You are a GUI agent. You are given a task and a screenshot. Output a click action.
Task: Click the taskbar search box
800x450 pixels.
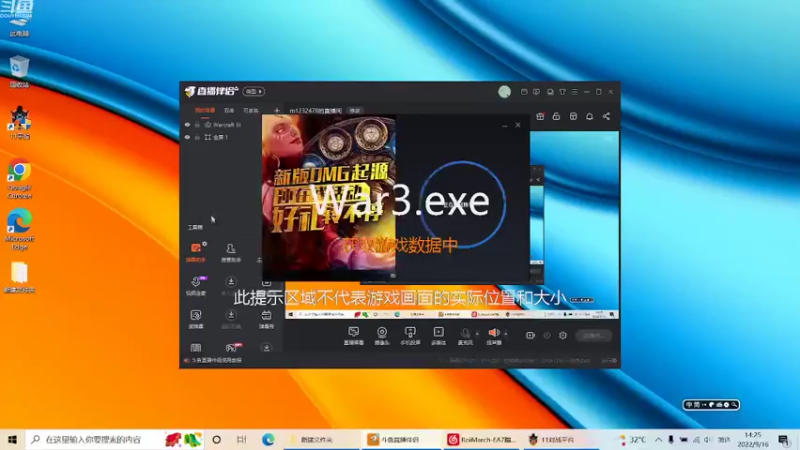pos(114,440)
